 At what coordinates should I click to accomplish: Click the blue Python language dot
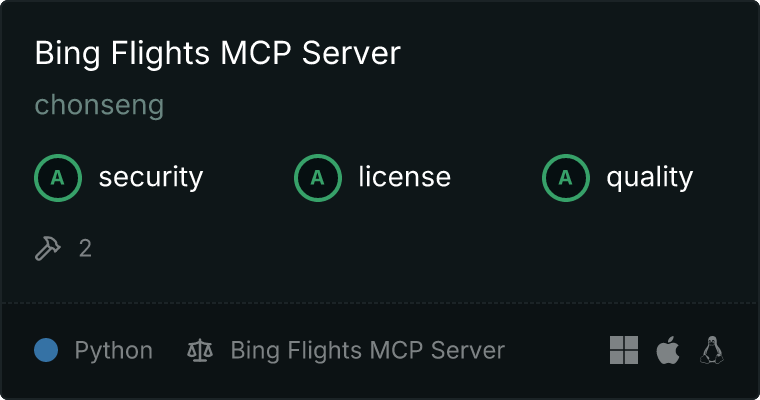pos(46,350)
